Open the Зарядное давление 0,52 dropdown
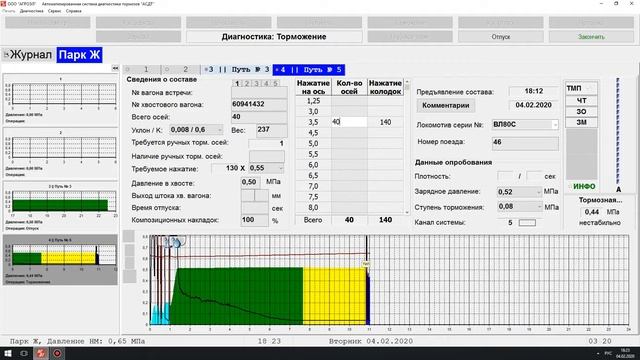The image size is (640, 360). pyautogui.click(x=519, y=191)
